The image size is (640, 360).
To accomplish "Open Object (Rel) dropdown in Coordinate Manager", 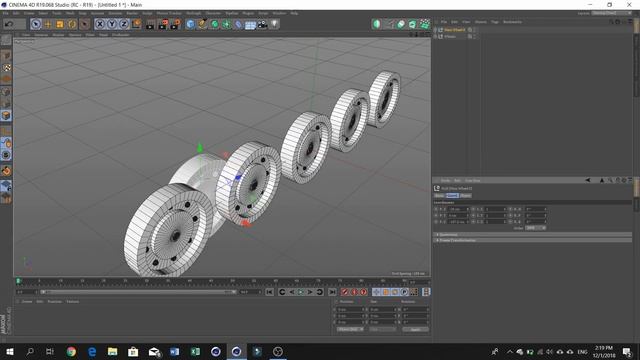I will point(351,329).
